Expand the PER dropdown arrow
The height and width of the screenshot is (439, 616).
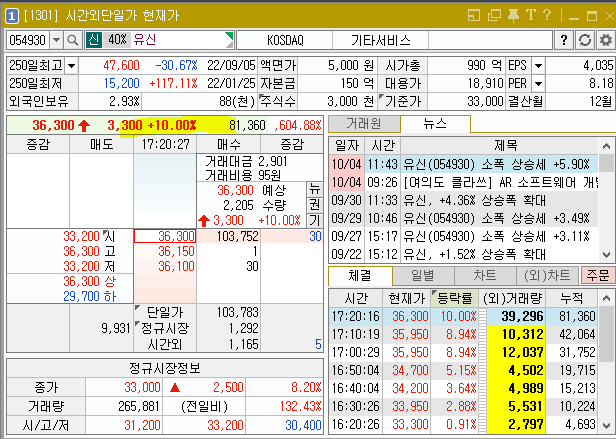tap(538, 83)
